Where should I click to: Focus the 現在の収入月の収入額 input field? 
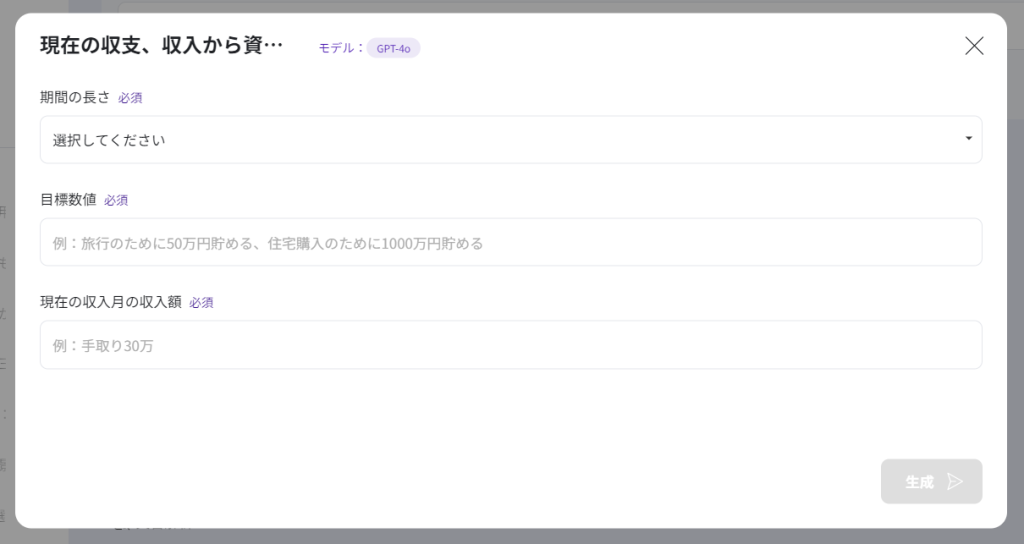pyautogui.click(x=510, y=345)
